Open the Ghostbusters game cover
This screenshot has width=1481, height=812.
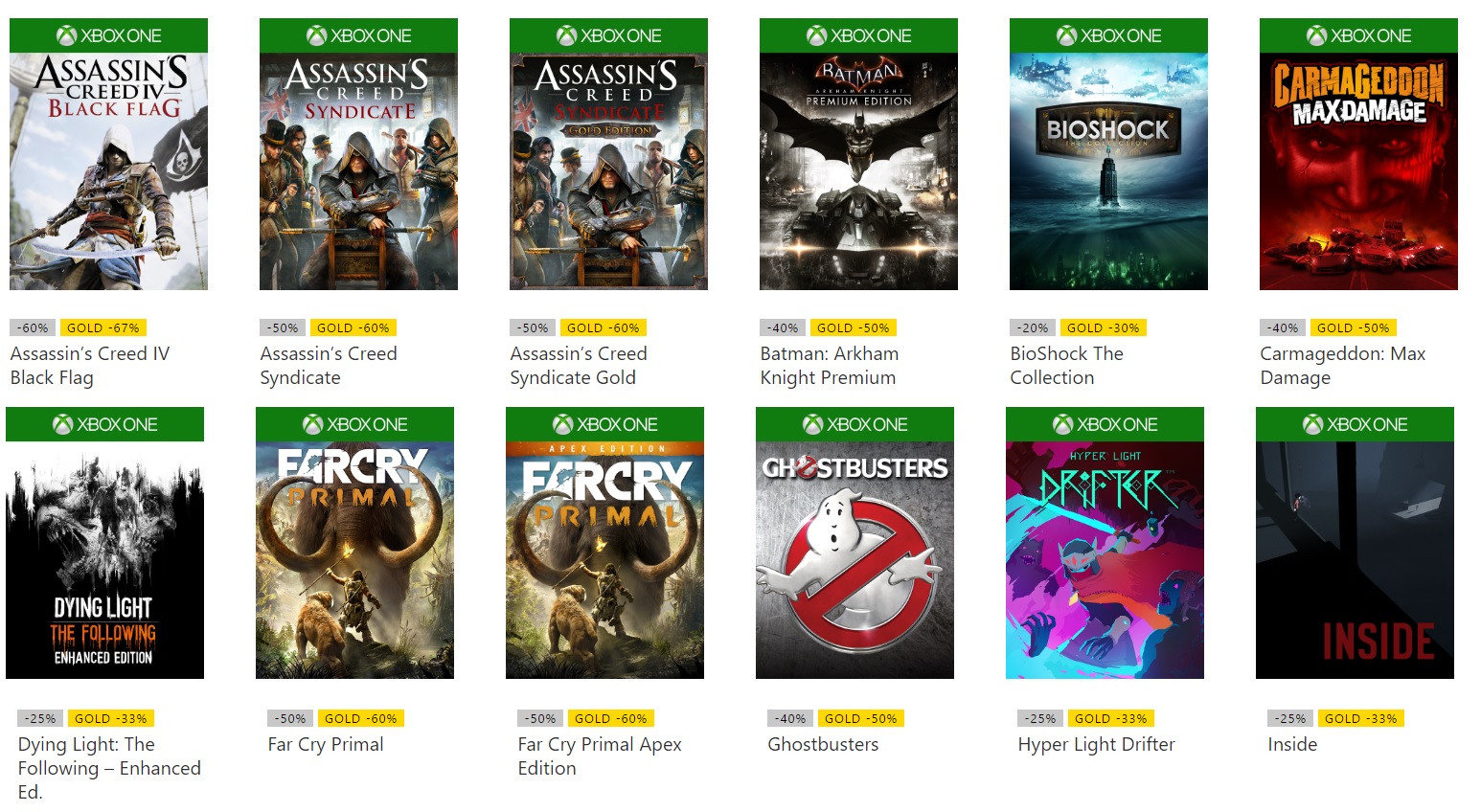coord(854,559)
